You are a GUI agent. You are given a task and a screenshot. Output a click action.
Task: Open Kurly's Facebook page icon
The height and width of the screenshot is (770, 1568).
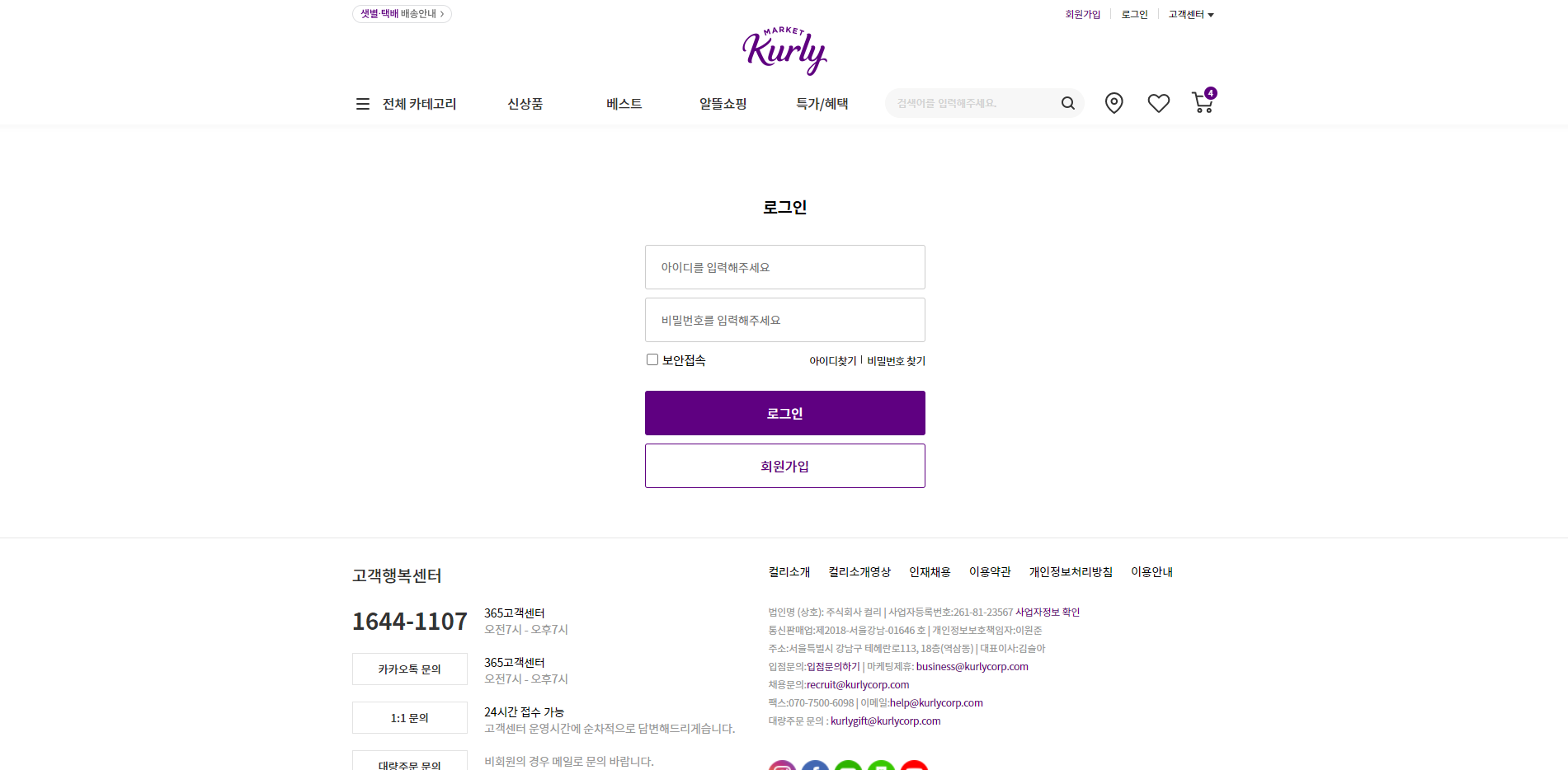point(815,768)
